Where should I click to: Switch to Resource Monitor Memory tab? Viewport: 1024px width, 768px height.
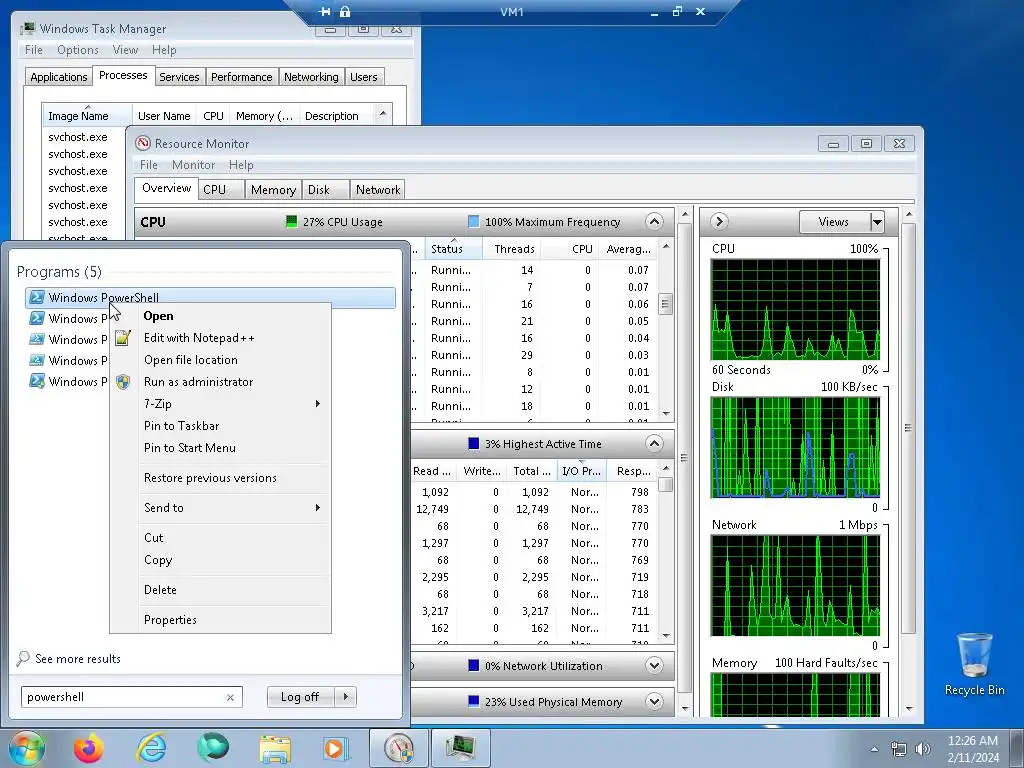(273, 190)
